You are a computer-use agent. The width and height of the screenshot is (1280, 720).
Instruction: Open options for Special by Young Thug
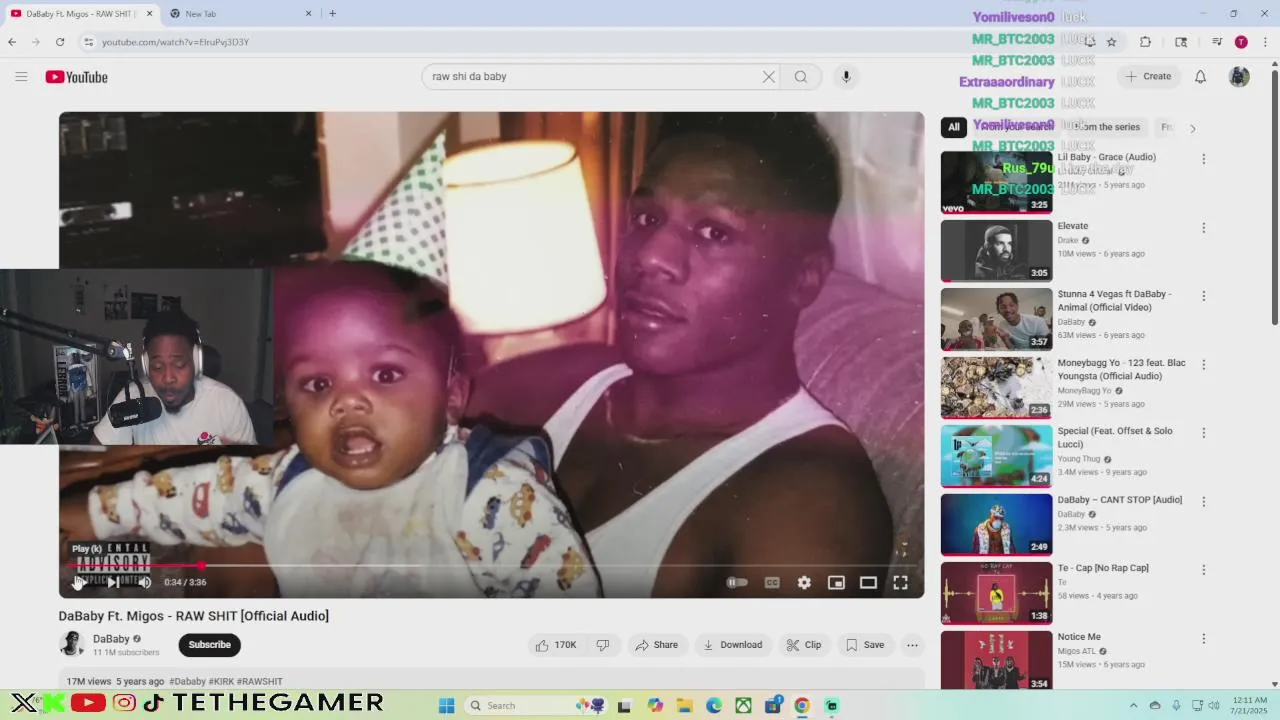pos(1204,433)
